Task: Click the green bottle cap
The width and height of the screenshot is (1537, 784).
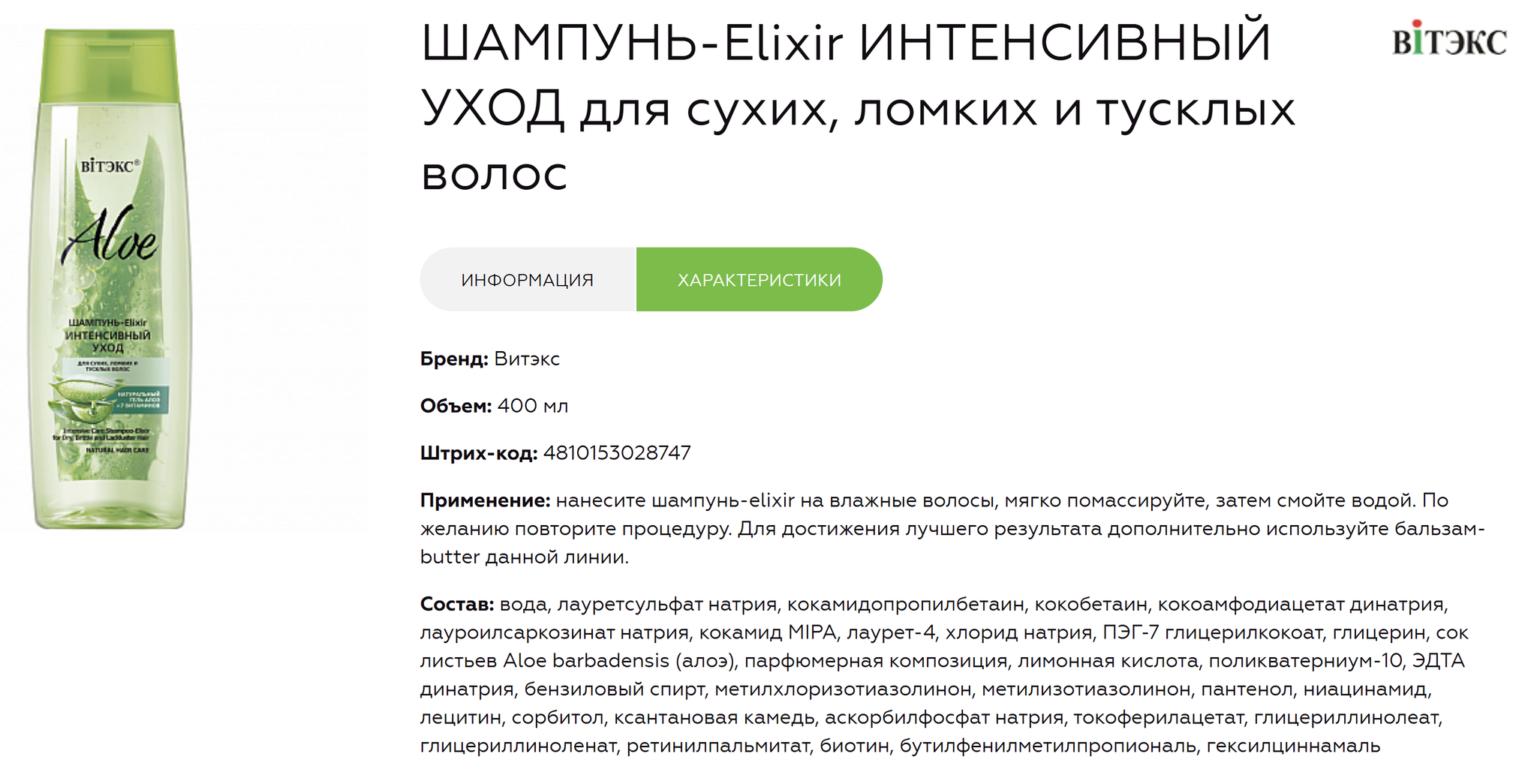Action: point(110,65)
